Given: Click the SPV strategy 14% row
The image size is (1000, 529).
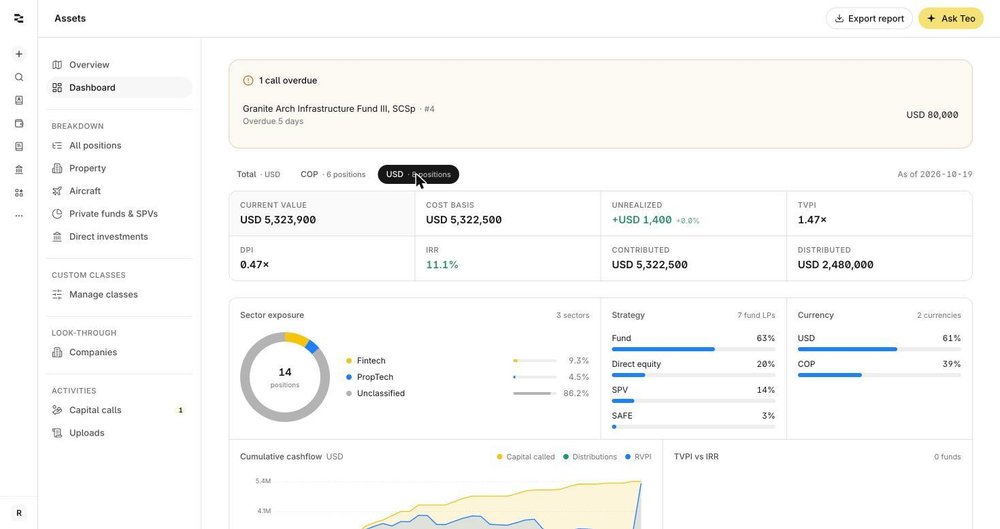Looking at the screenshot, I should 693,394.
